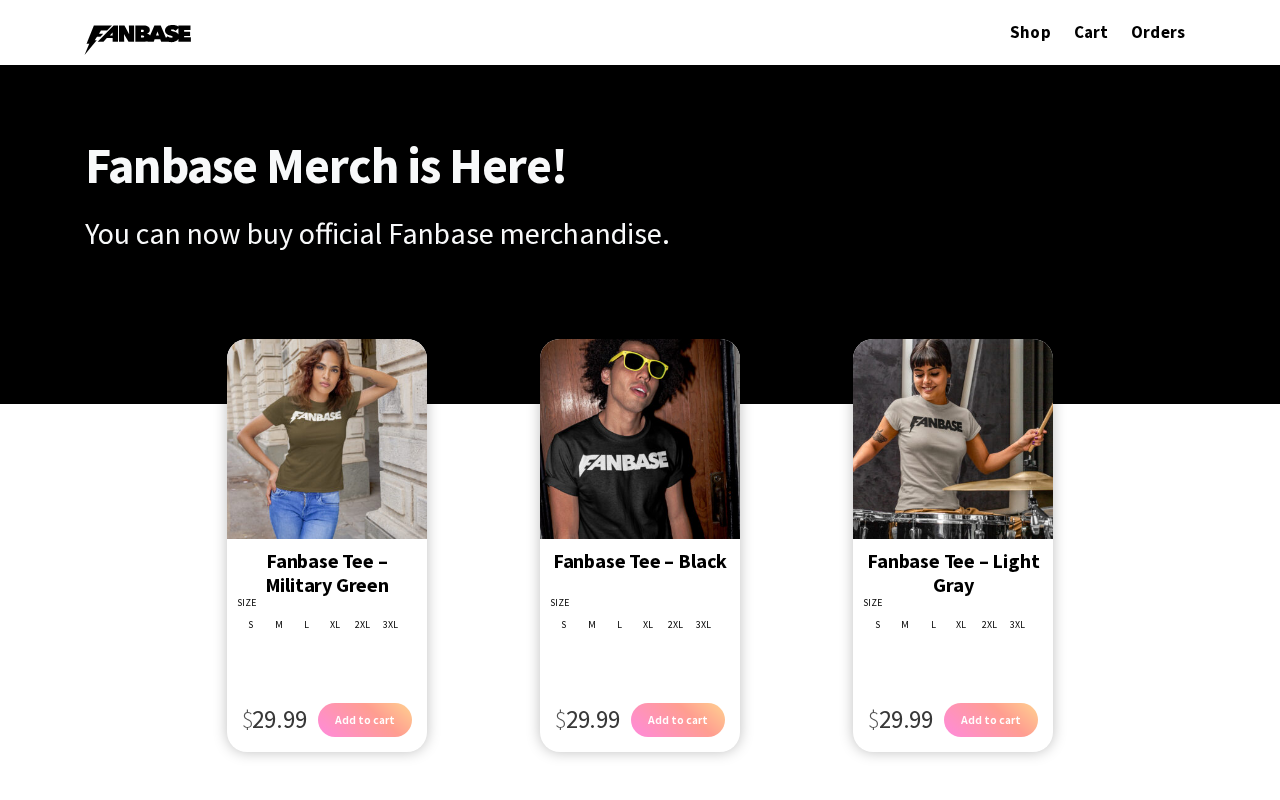Pick size 3XL for Light Gray tee
1280x800 pixels.
[x=1017, y=625]
